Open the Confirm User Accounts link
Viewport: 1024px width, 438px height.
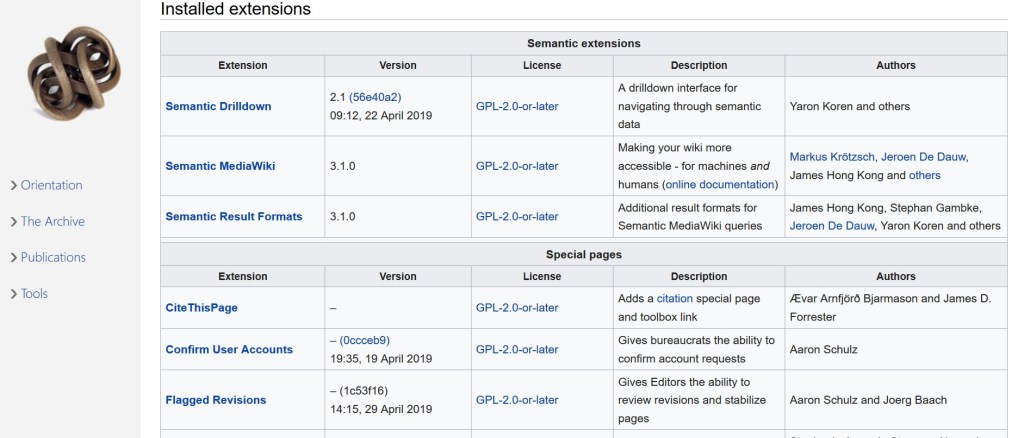[x=229, y=350]
